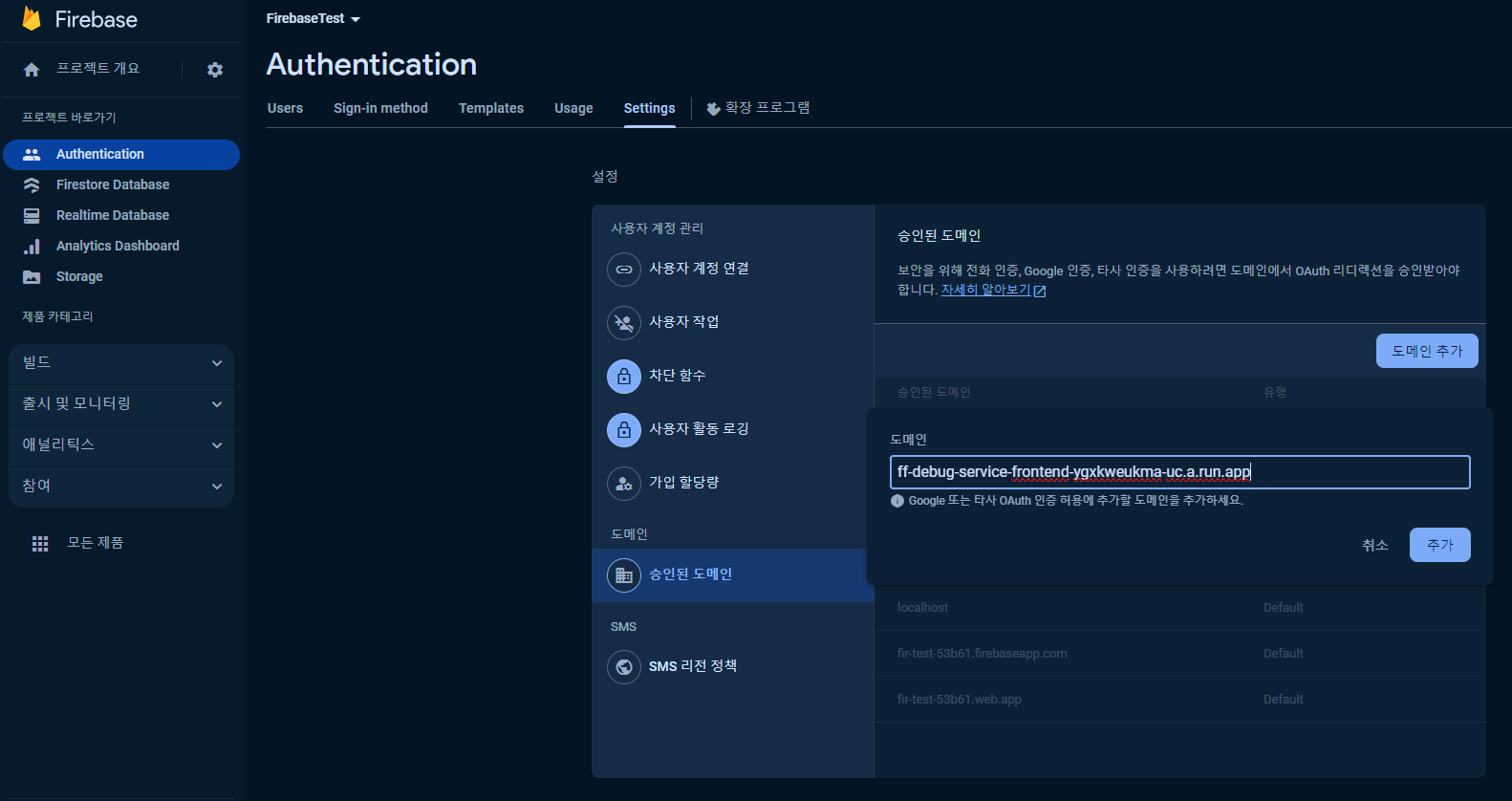
Task: Select 사용자 활동 로깅 setting
Action: click(x=733, y=430)
